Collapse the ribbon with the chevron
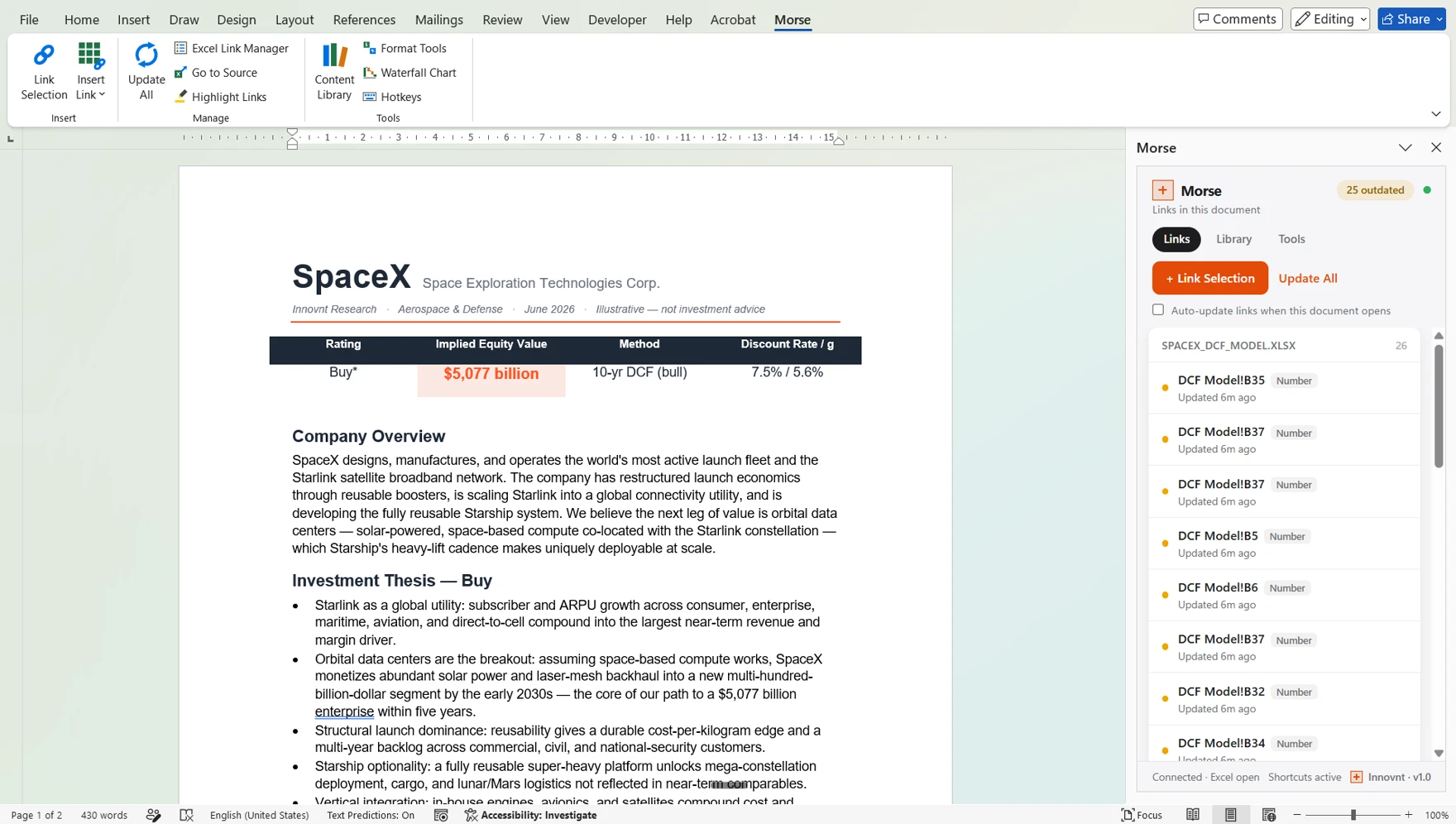 click(1436, 114)
